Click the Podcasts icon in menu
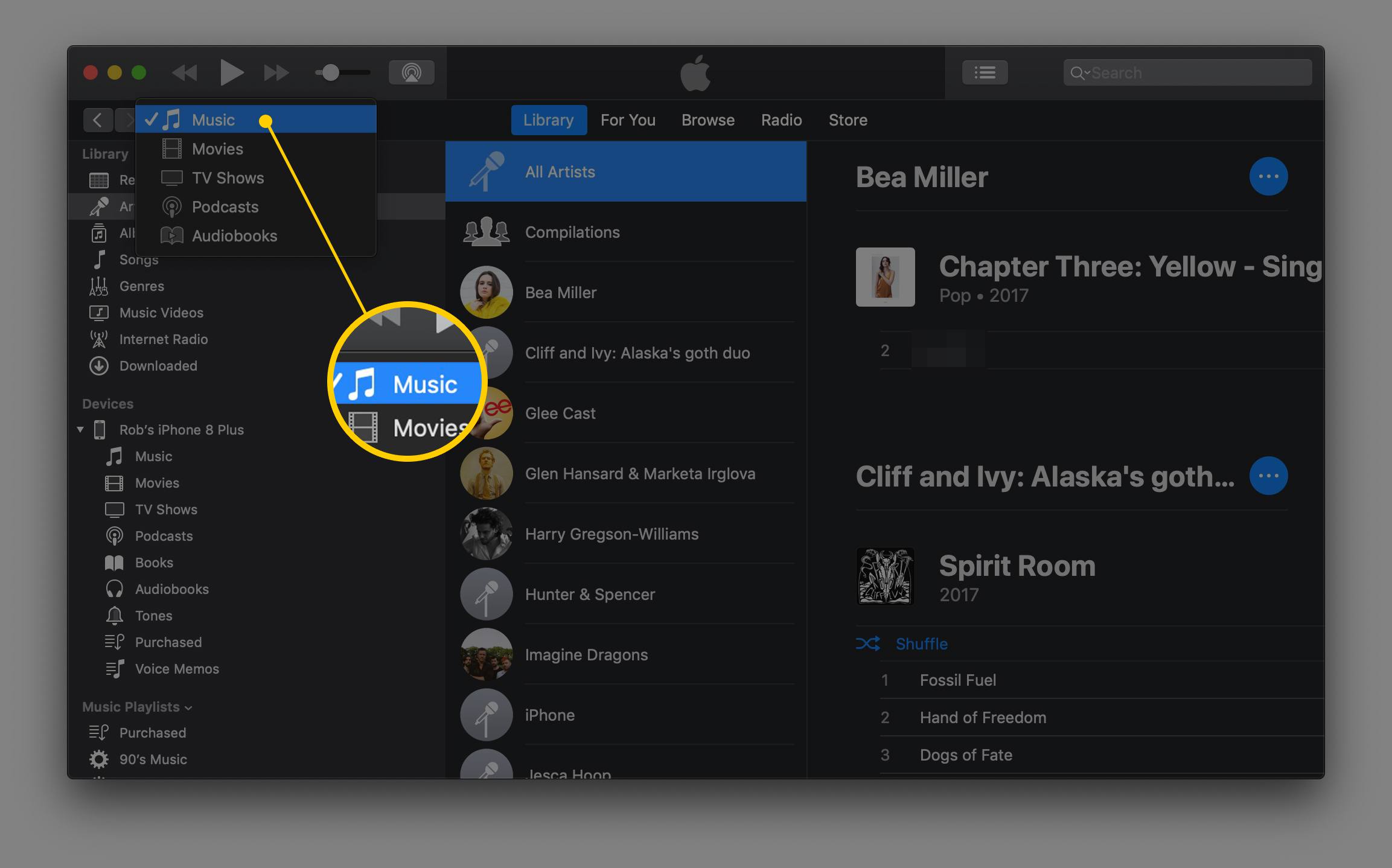This screenshot has height=868, width=1392. tap(172, 206)
